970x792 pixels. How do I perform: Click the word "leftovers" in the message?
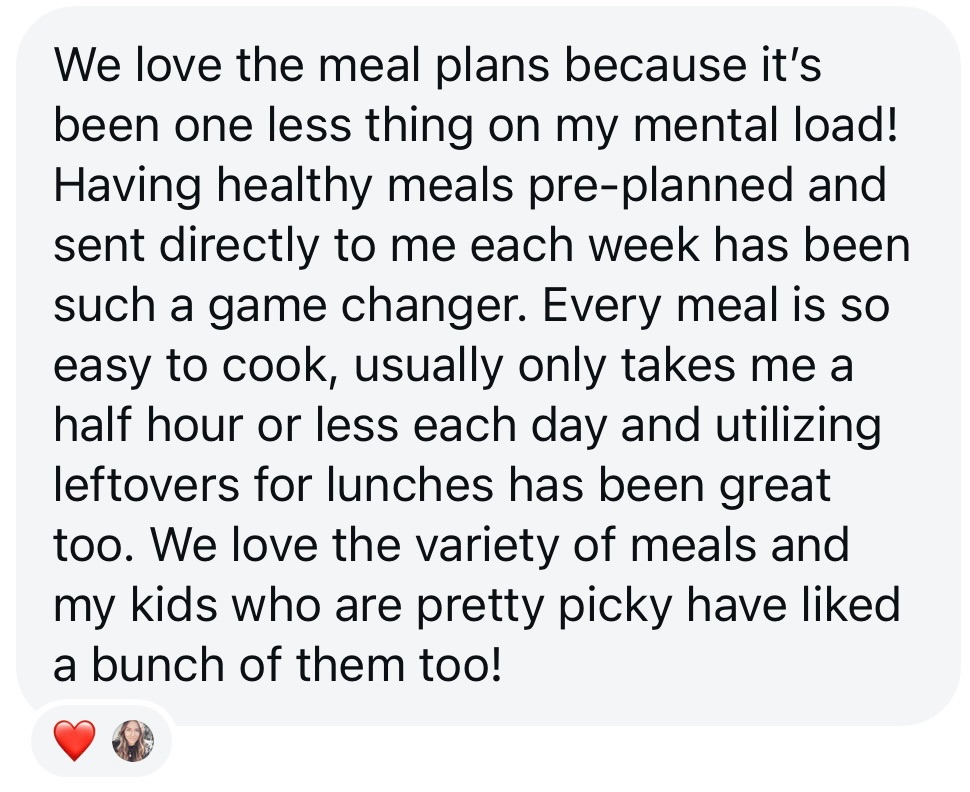pos(146,485)
